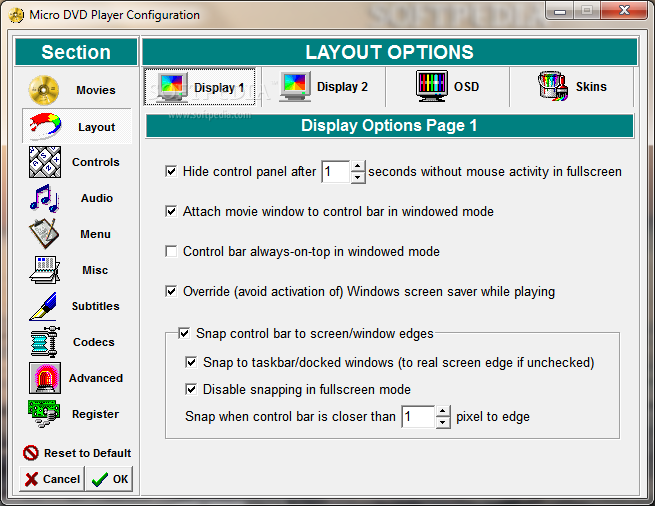Click the OSD color bars monitor icon
The width and height of the screenshot is (655, 506).
tap(432, 86)
